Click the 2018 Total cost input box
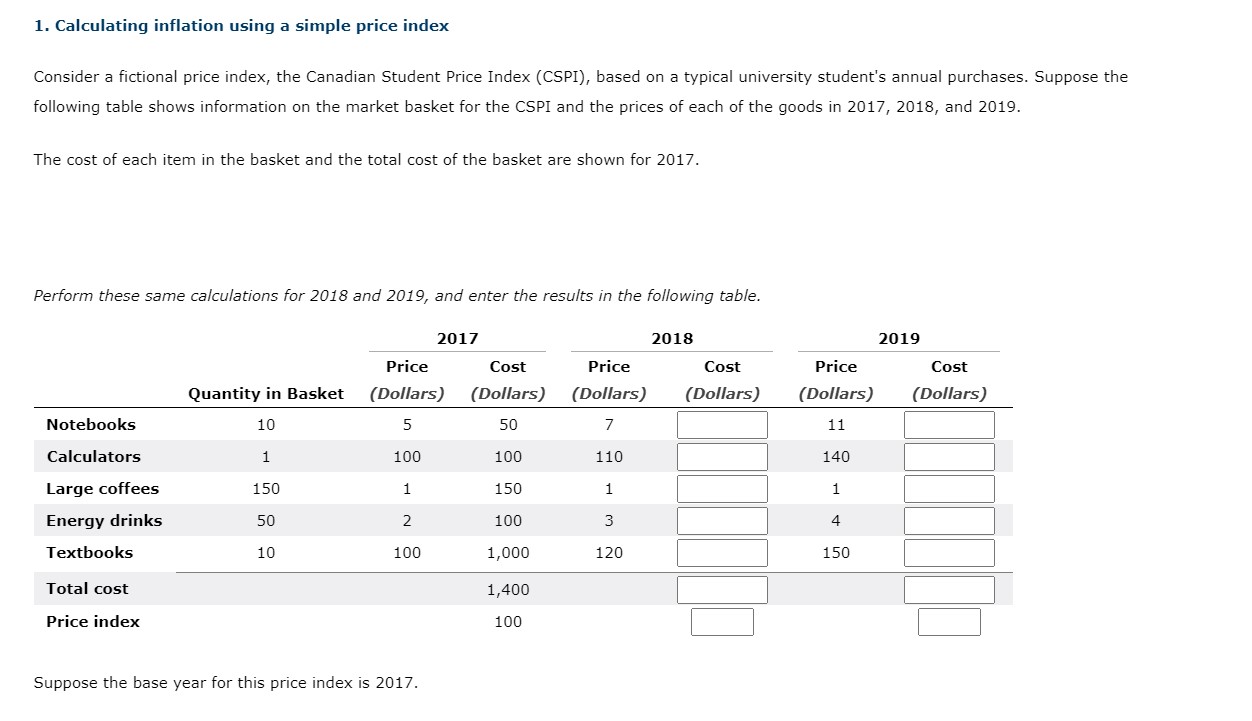 click(722, 589)
